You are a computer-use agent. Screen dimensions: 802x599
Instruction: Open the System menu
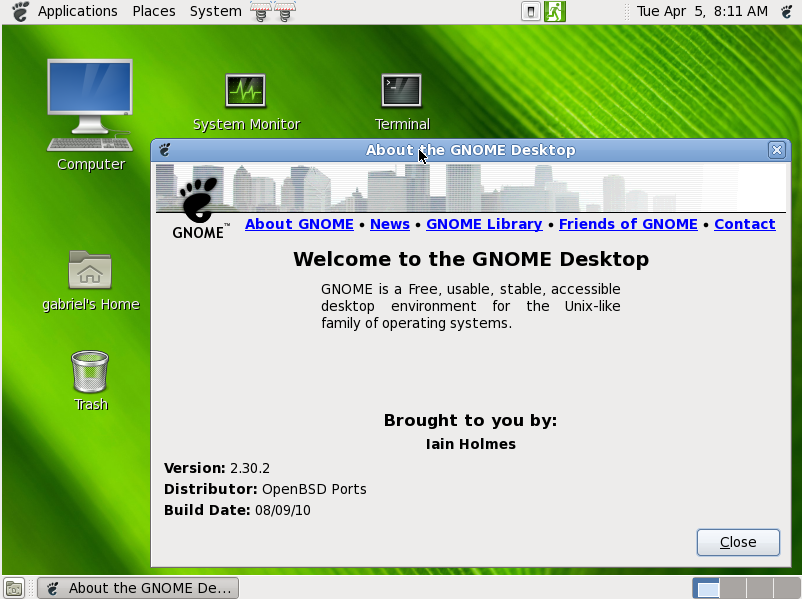pos(215,11)
